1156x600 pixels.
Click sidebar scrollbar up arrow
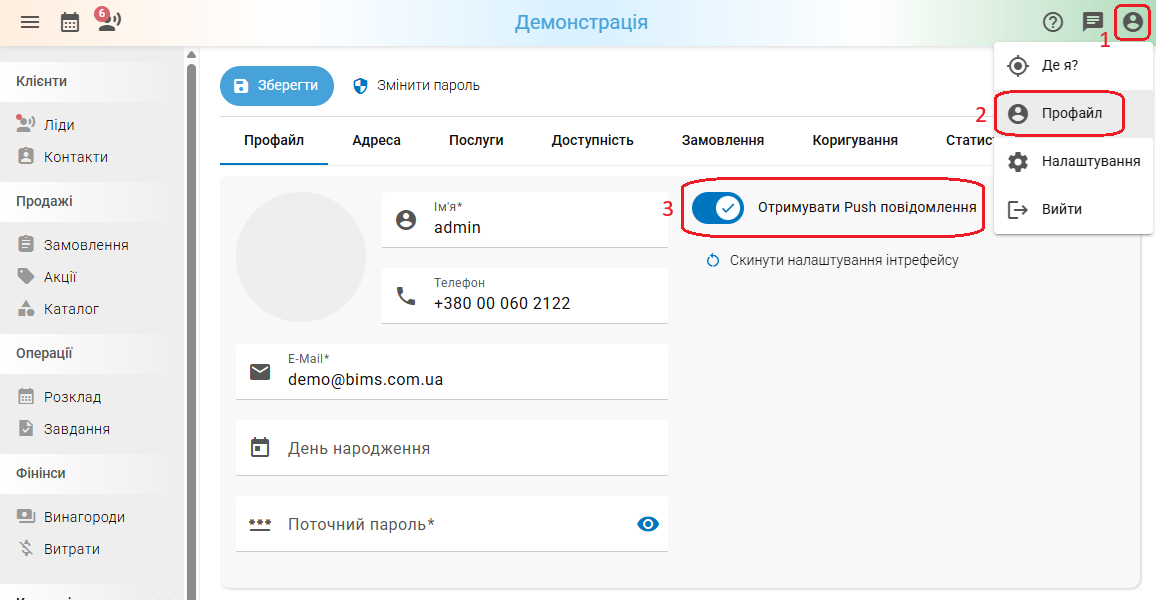coord(192,55)
